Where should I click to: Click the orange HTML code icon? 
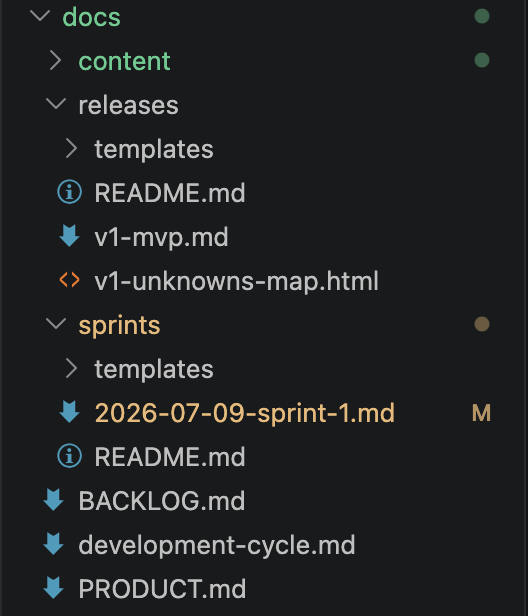pos(70,280)
